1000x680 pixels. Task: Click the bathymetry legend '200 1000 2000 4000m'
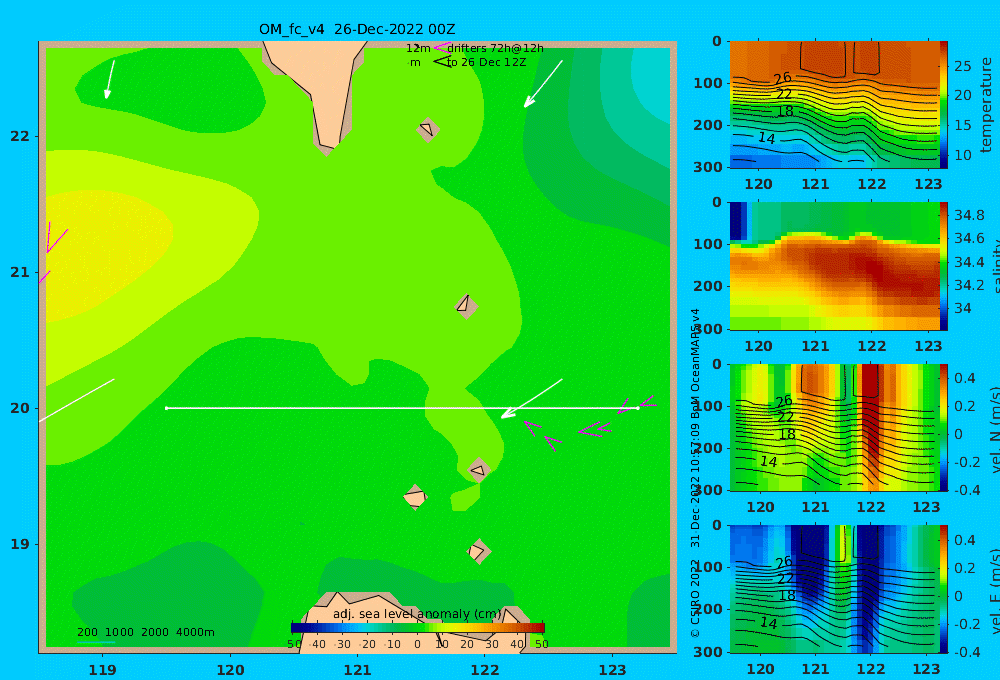[x=145, y=632]
